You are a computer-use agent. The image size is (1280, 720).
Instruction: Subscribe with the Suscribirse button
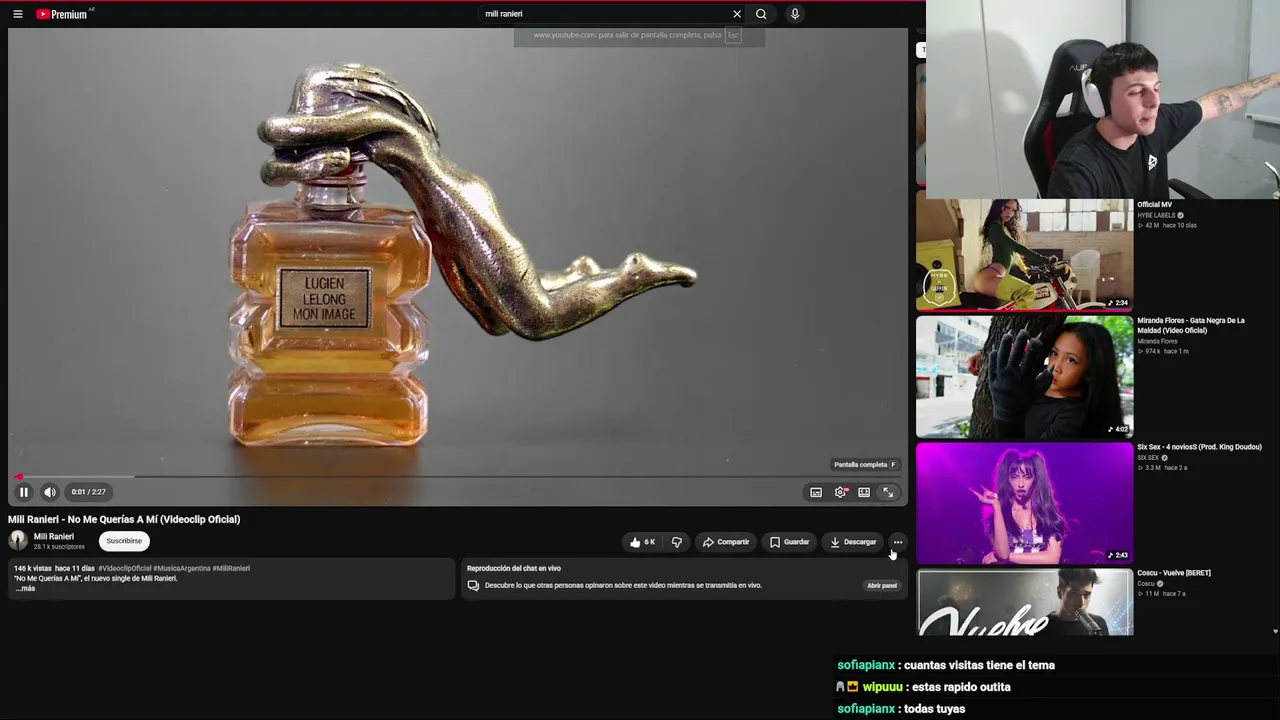124,541
